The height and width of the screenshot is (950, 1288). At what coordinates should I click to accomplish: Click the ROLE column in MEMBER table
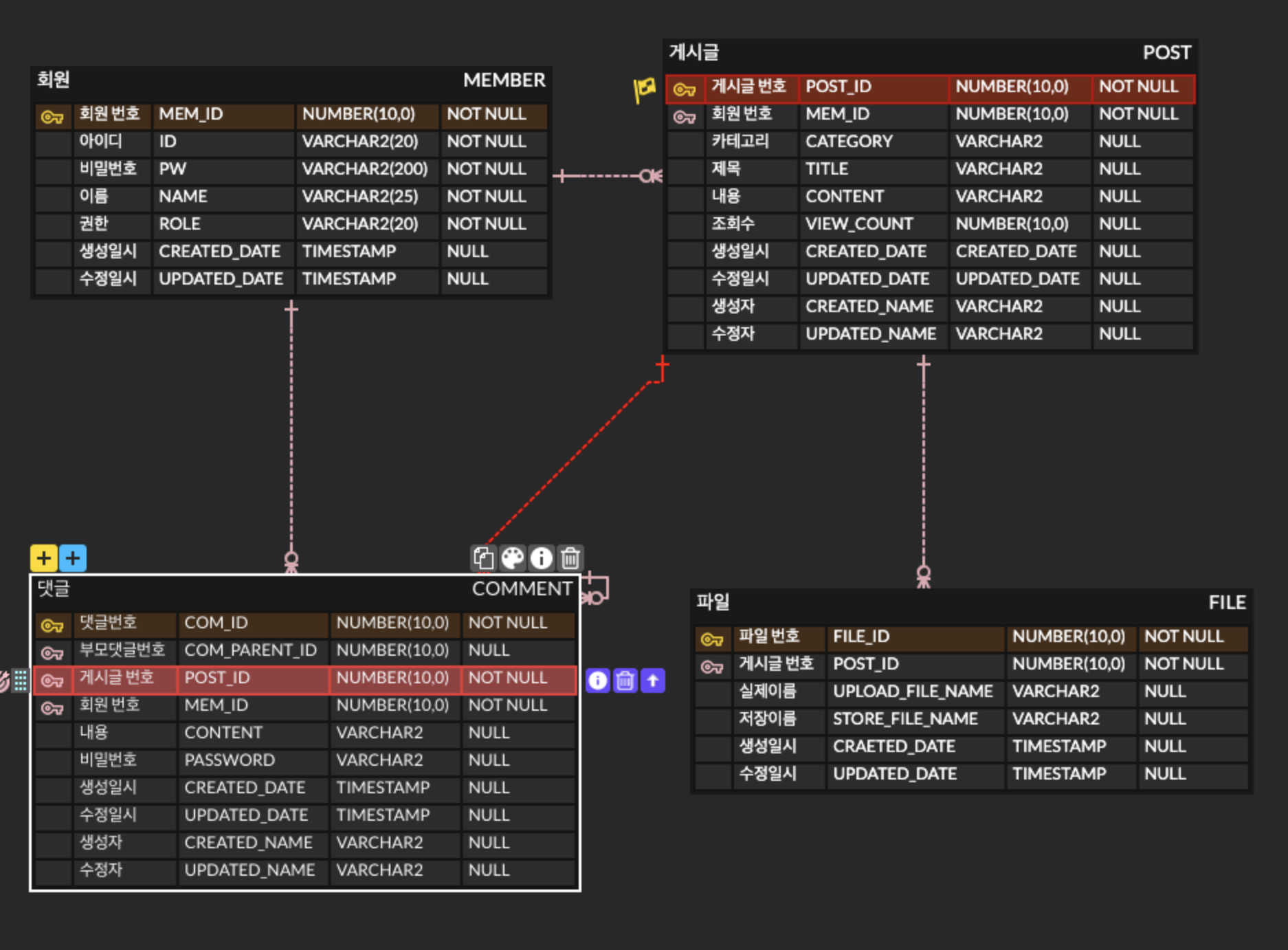click(x=179, y=224)
